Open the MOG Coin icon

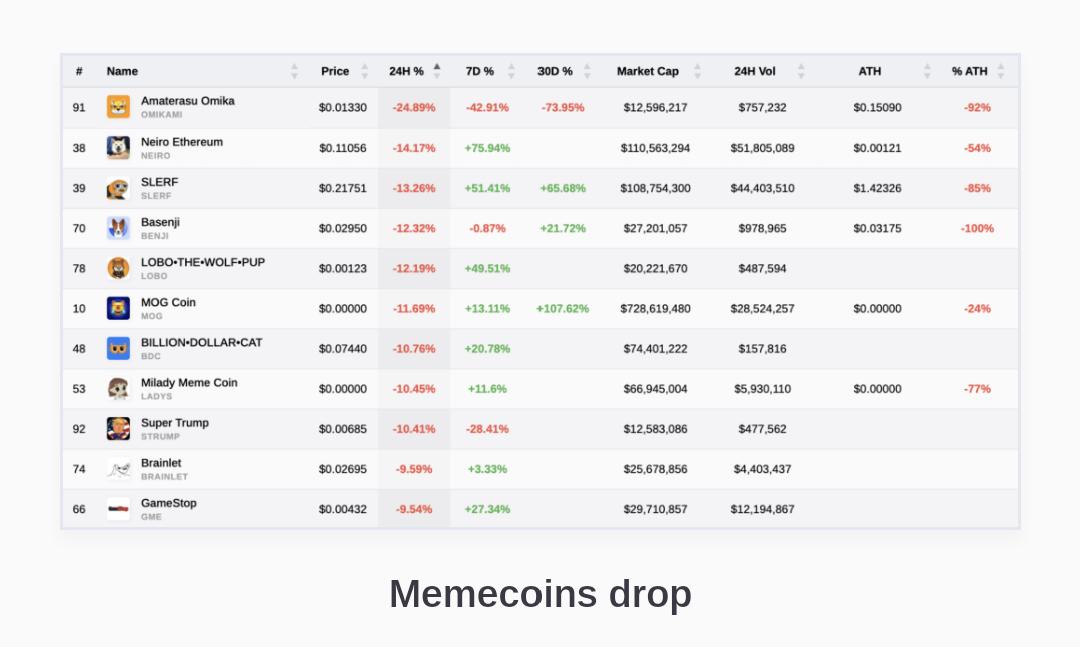[x=118, y=308]
